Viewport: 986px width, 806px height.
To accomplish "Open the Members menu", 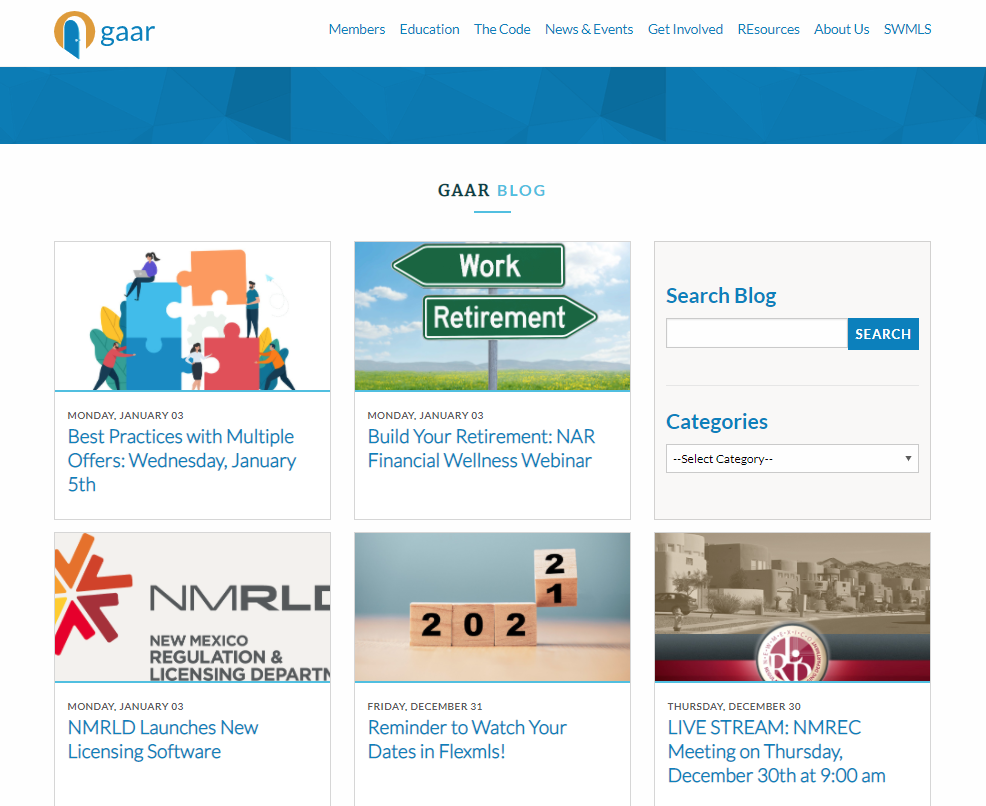I will pos(357,30).
